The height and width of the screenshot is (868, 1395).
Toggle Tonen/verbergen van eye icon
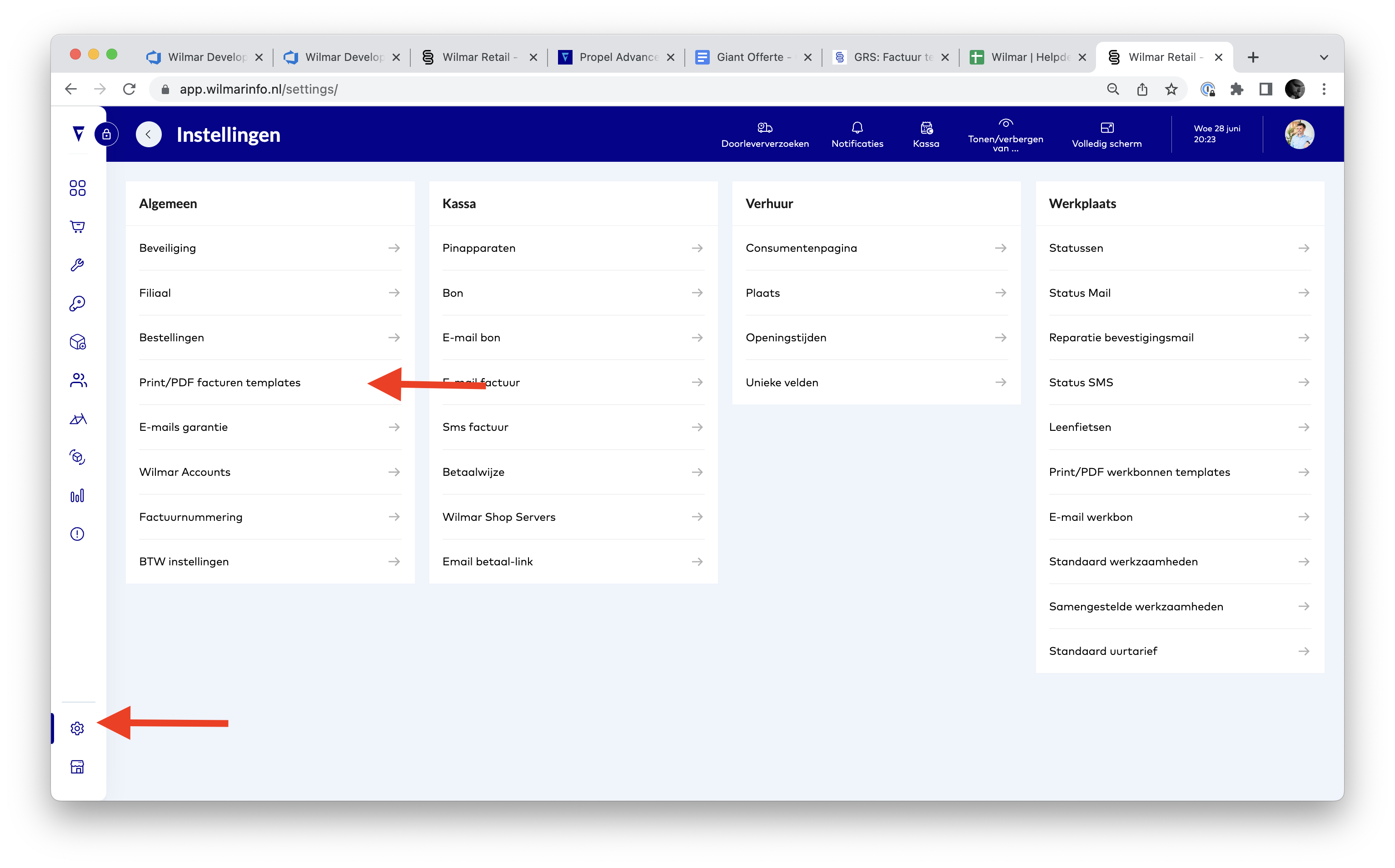coord(1005,134)
